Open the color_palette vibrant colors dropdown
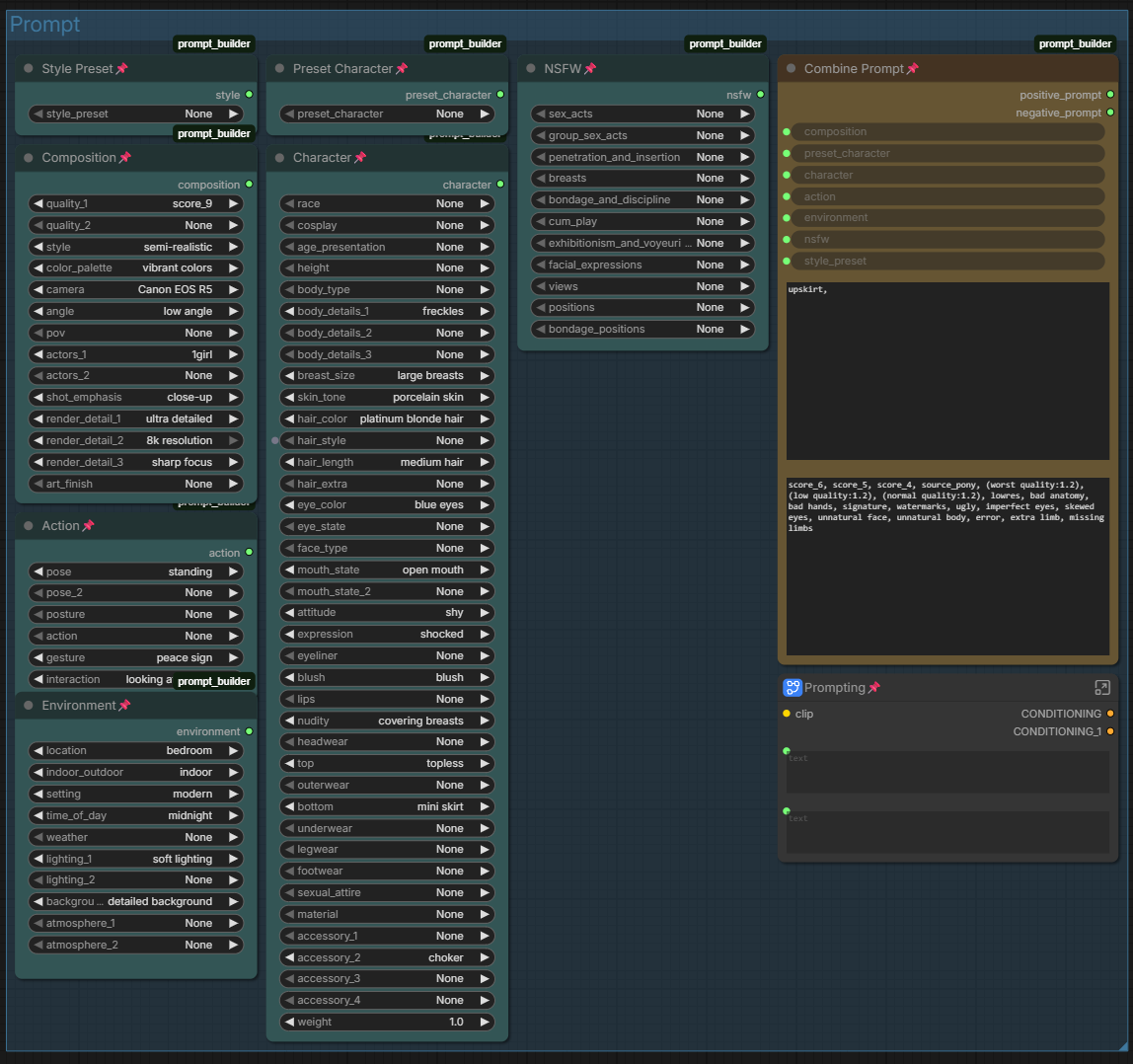 [136, 268]
